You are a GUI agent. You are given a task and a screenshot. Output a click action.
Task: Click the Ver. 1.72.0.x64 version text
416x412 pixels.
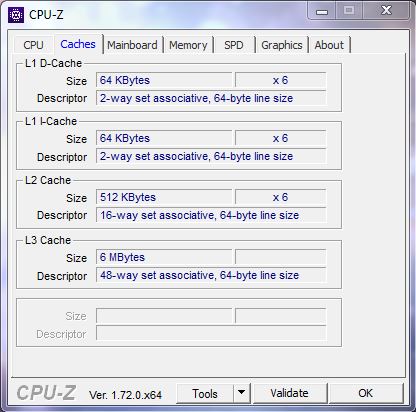point(125,395)
